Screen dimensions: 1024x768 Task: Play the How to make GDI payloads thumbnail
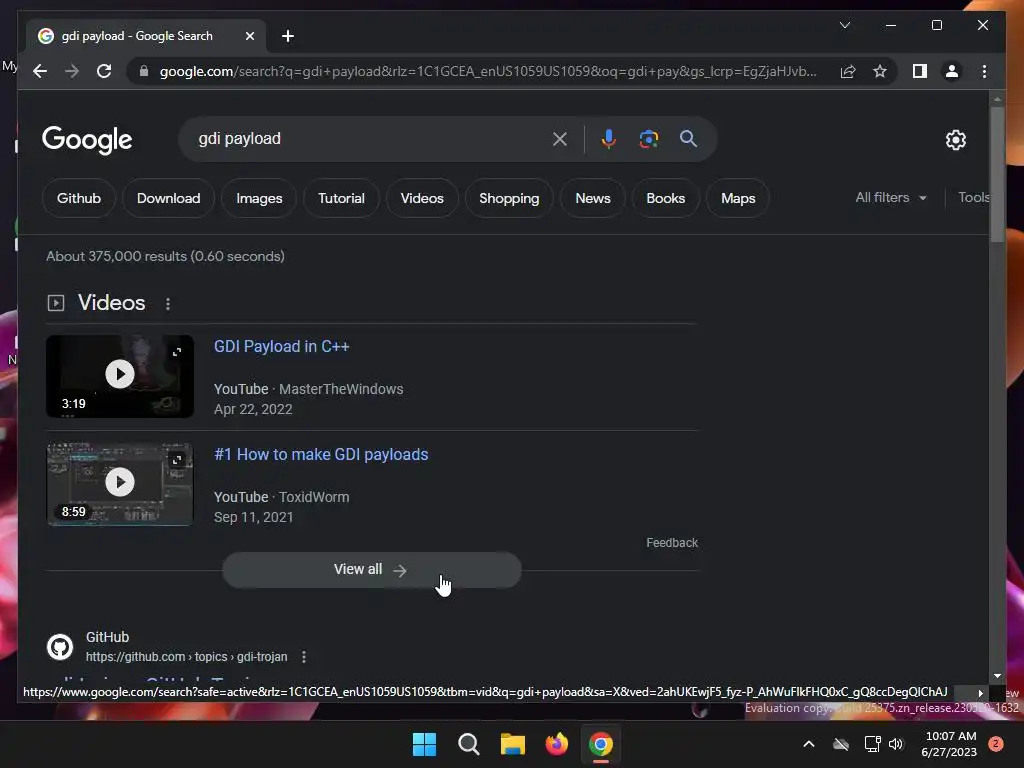click(x=120, y=483)
